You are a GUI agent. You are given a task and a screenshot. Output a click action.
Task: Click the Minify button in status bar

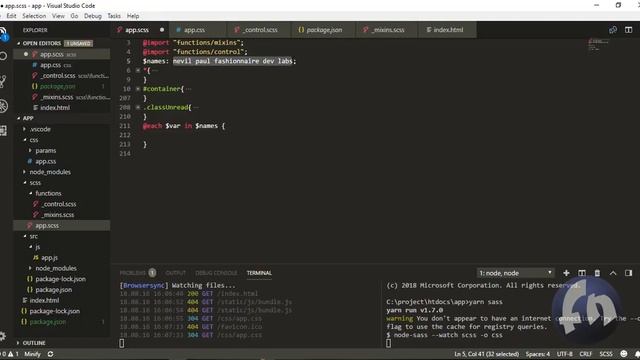click(x=32, y=354)
